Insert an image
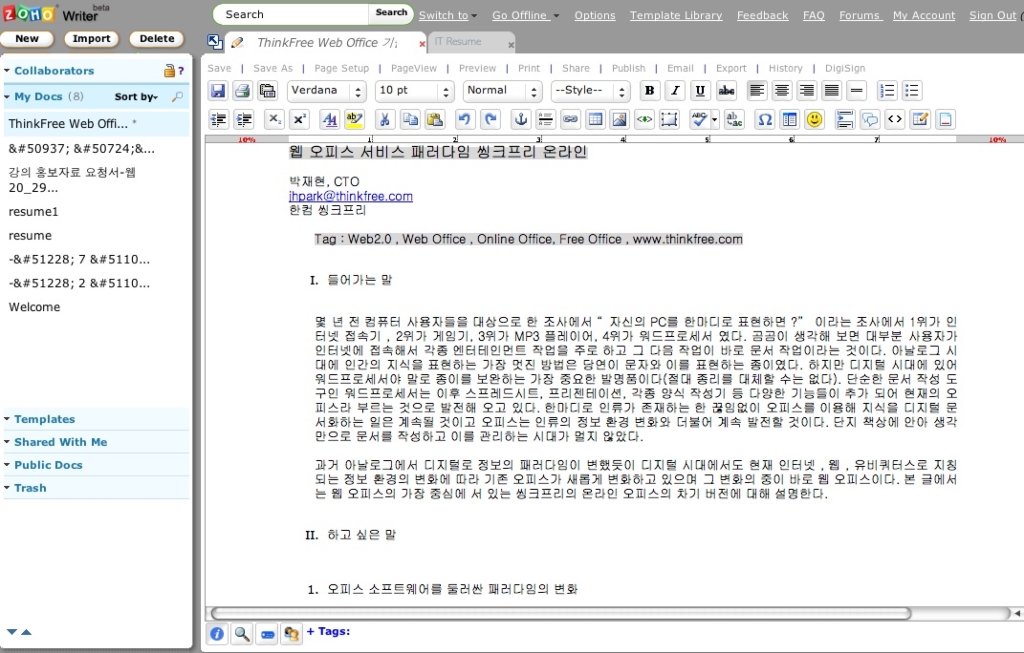Viewport: 1024px width, 653px height. coord(619,119)
